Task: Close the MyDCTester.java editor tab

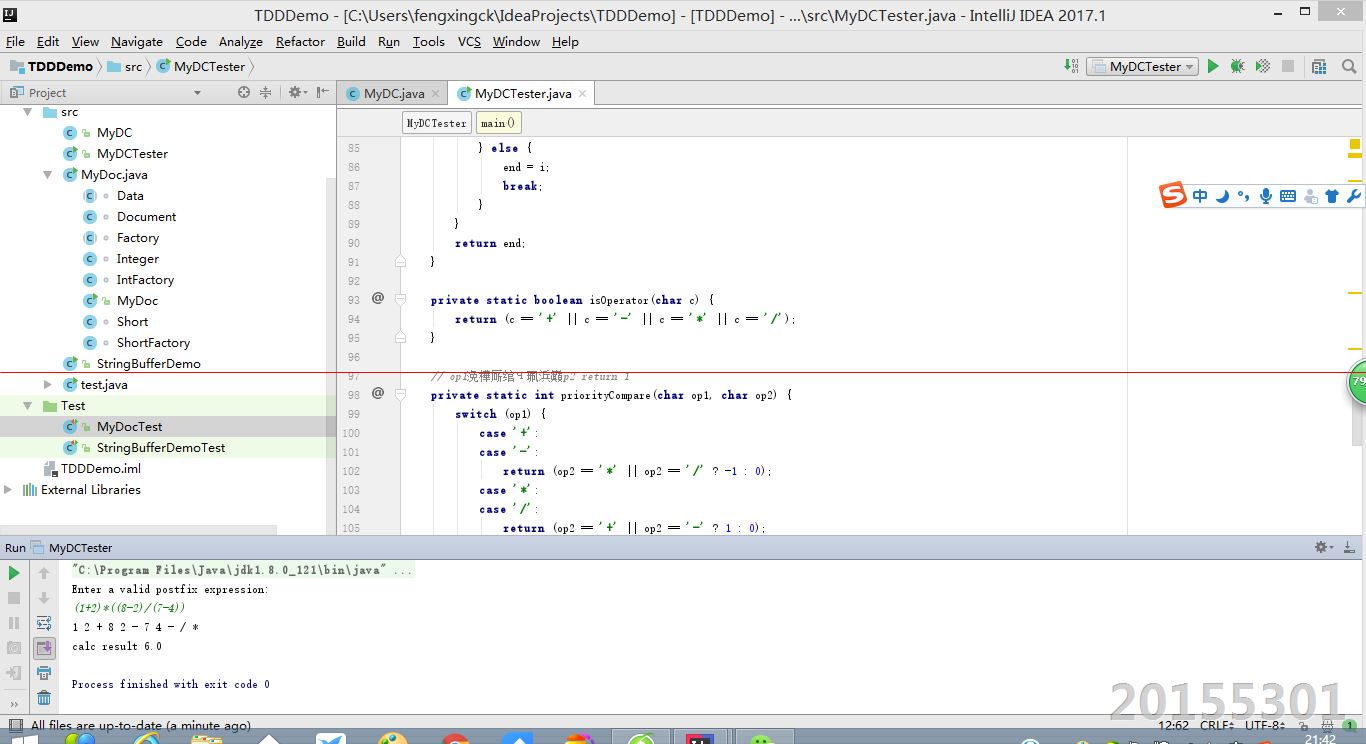Action: (582, 93)
